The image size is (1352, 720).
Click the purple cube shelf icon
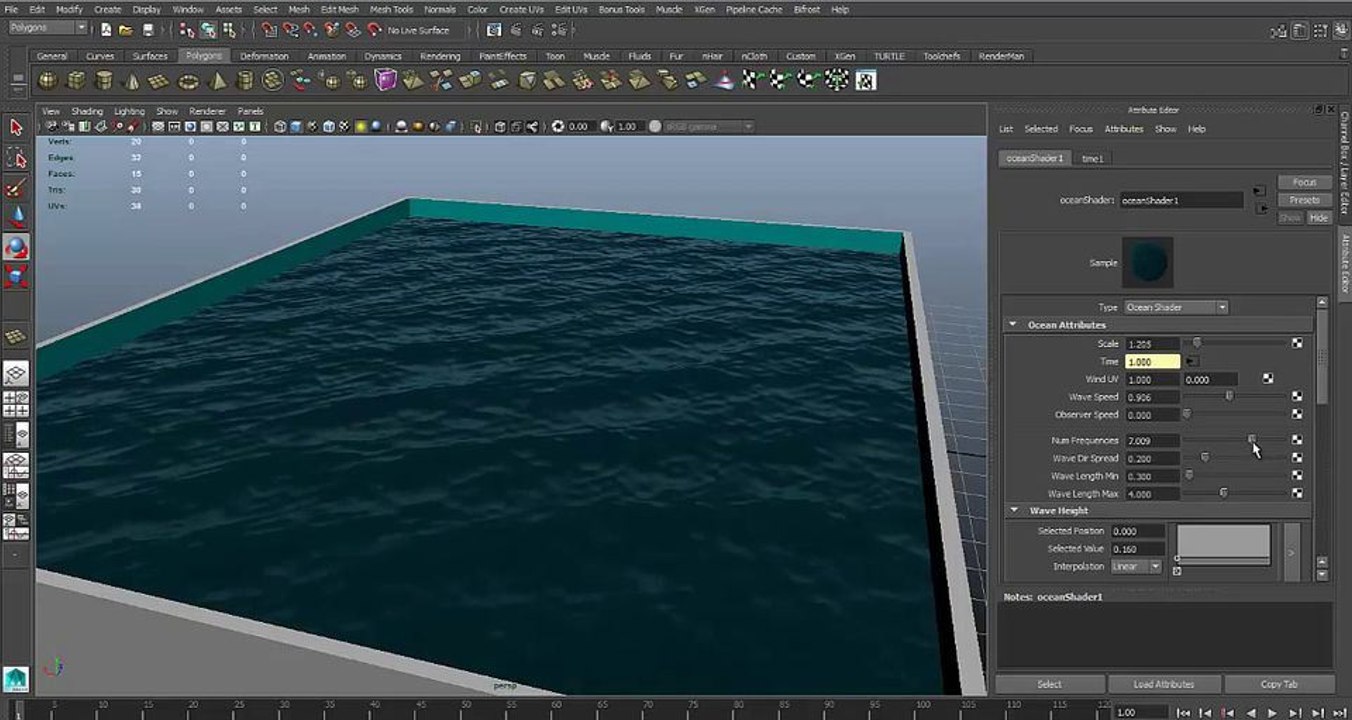click(x=385, y=80)
